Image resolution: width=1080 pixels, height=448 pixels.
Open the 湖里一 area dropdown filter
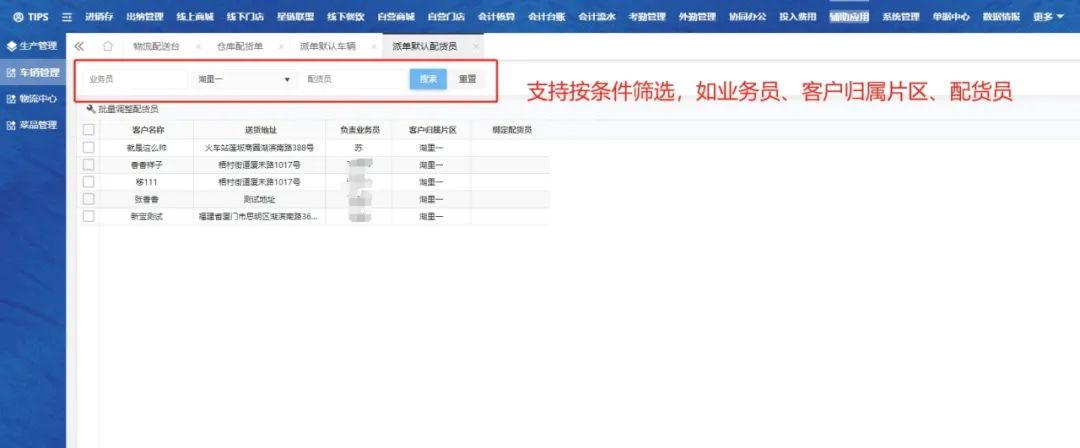244,79
